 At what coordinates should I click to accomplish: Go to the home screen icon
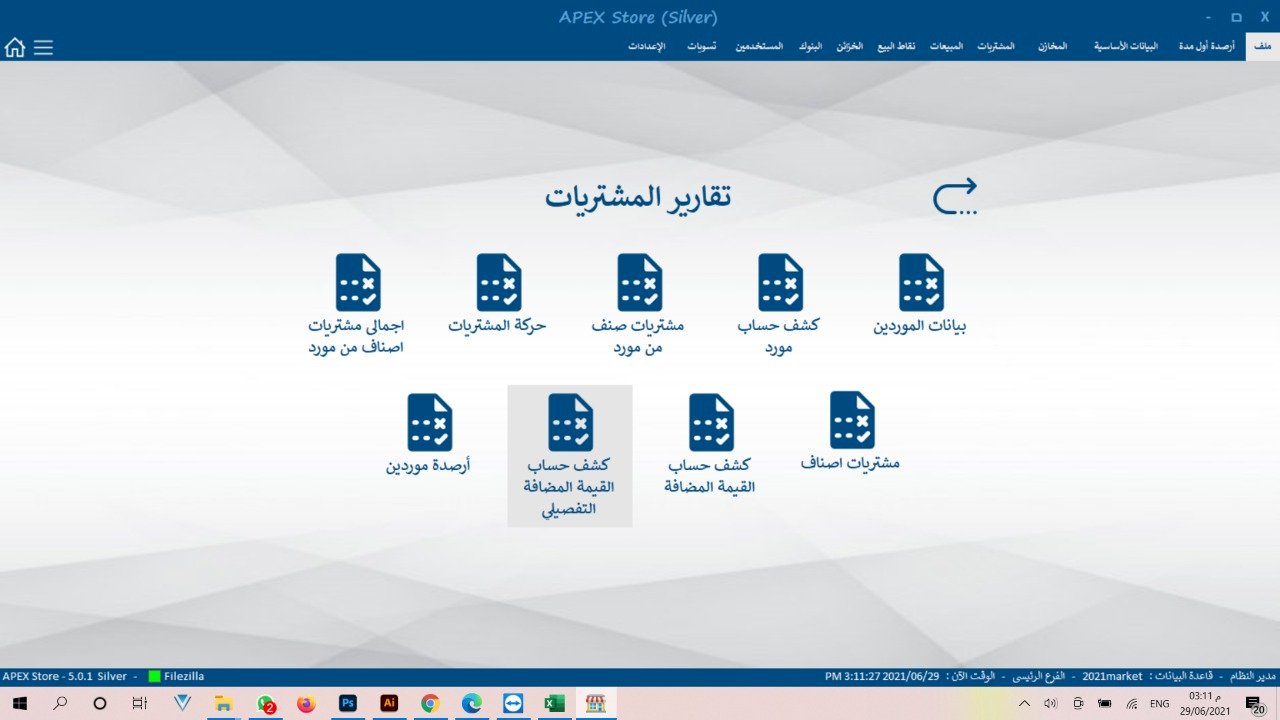[15, 47]
